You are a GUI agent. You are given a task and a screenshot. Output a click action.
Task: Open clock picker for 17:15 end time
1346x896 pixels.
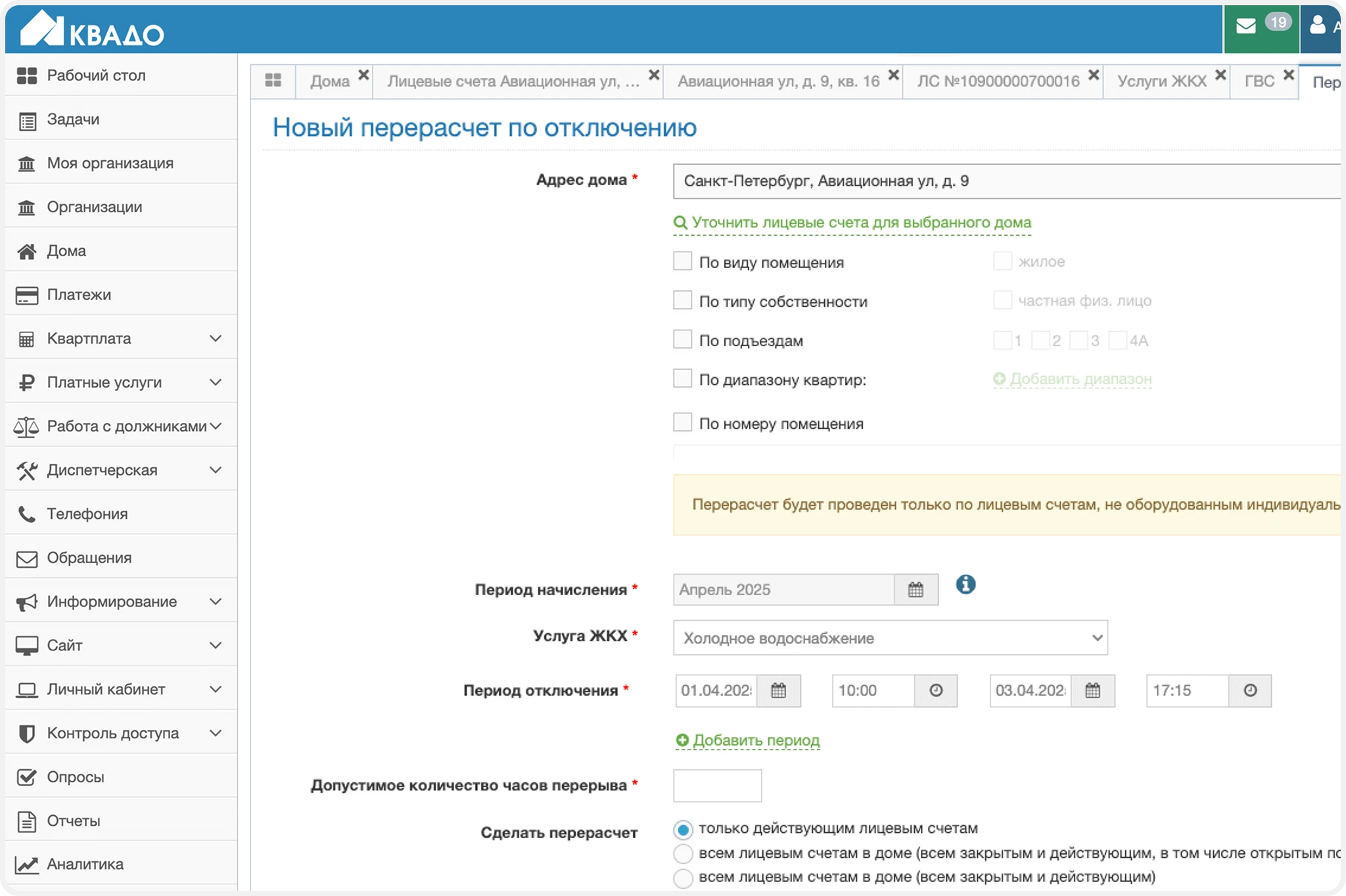[x=1250, y=690]
